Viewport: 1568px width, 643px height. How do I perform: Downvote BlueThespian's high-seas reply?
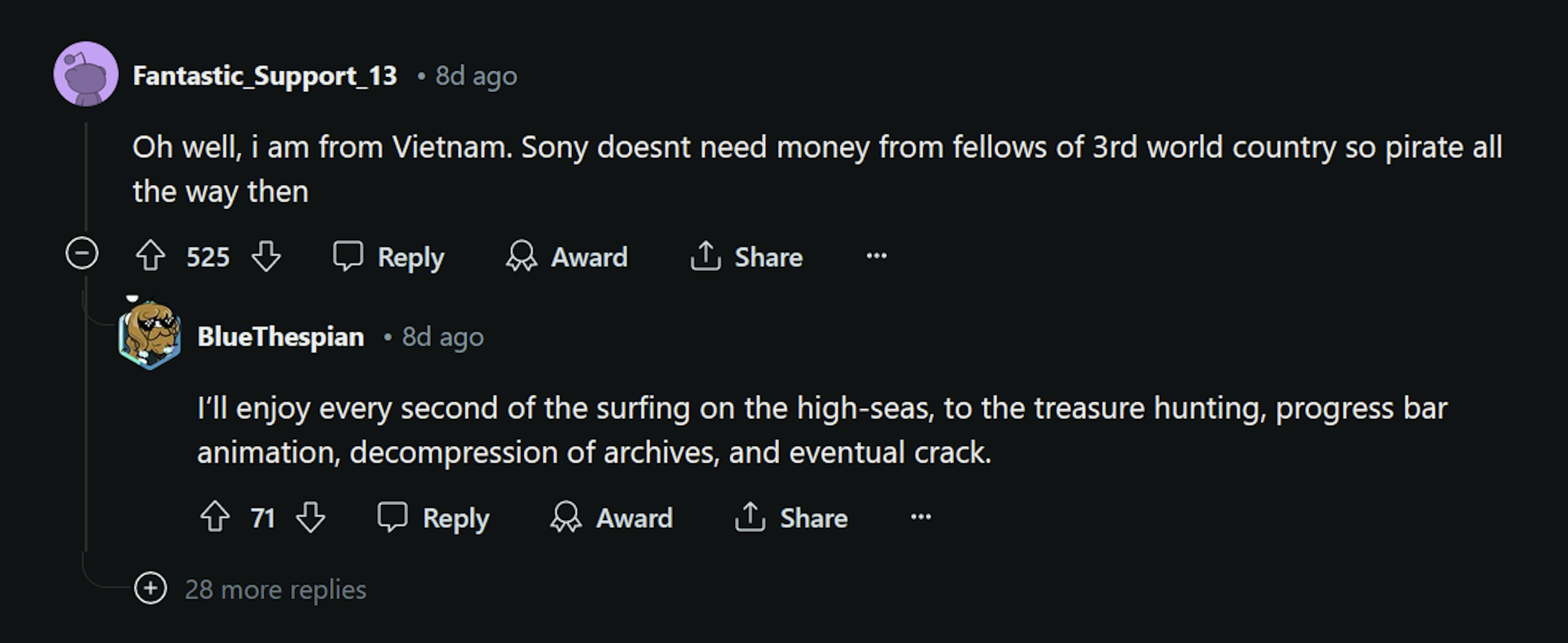click(310, 517)
